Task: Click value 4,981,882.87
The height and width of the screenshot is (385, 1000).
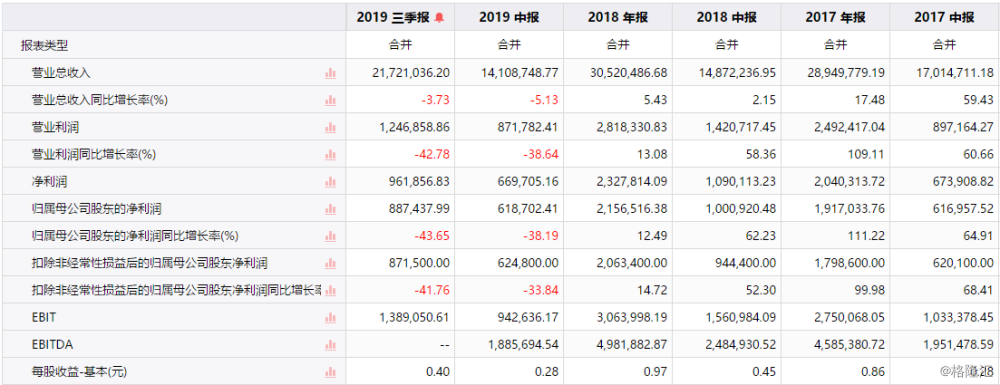Action: point(632,345)
